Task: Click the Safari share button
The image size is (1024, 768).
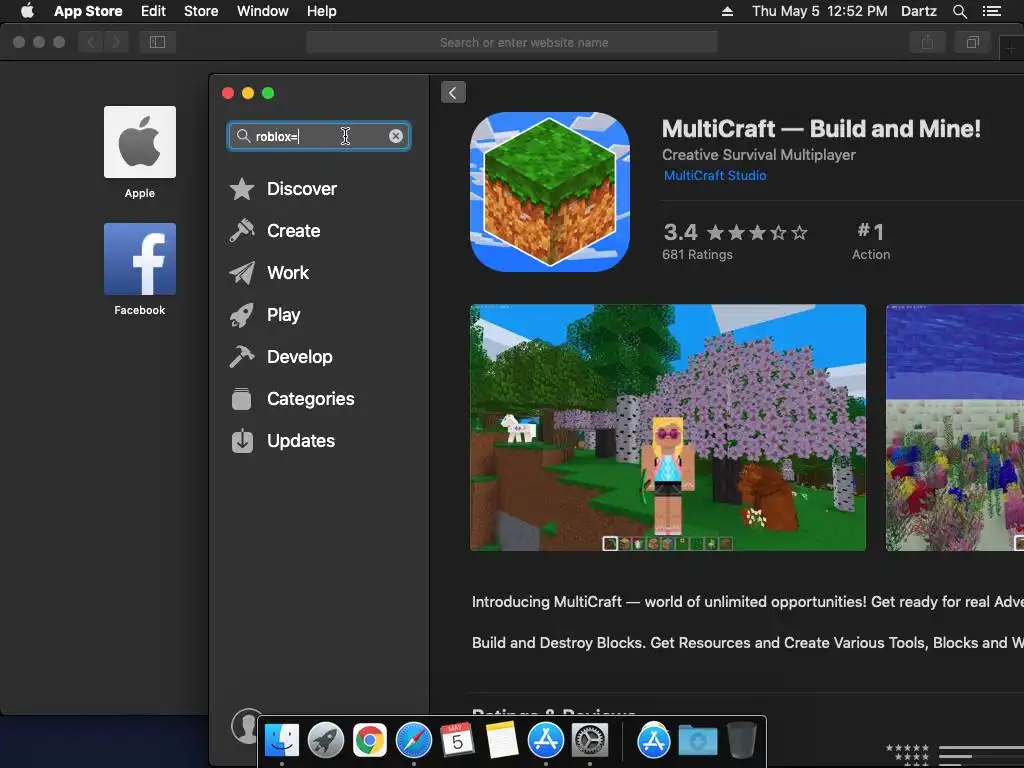Action: click(927, 42)
